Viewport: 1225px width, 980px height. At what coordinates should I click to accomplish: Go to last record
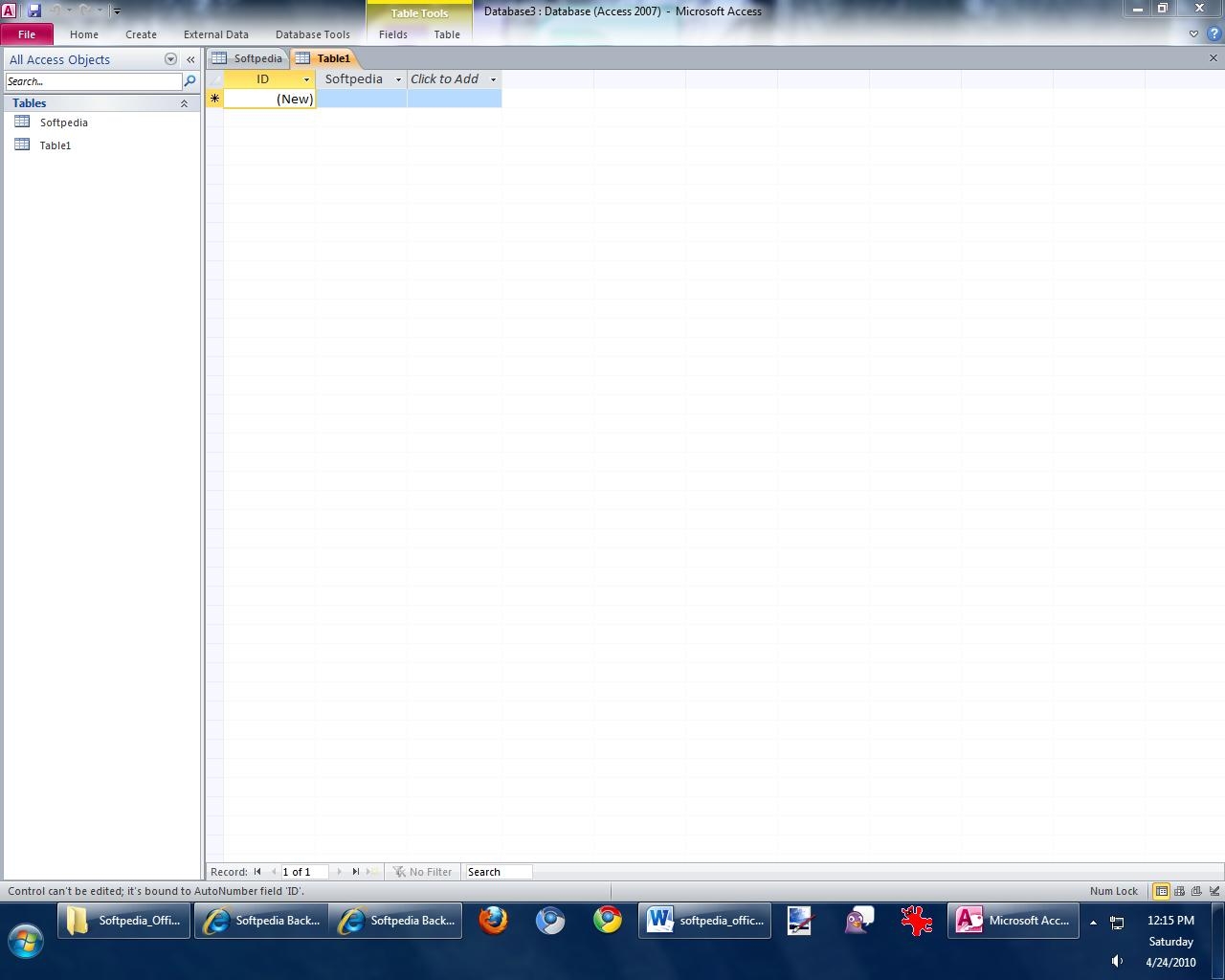click(355, 872)
